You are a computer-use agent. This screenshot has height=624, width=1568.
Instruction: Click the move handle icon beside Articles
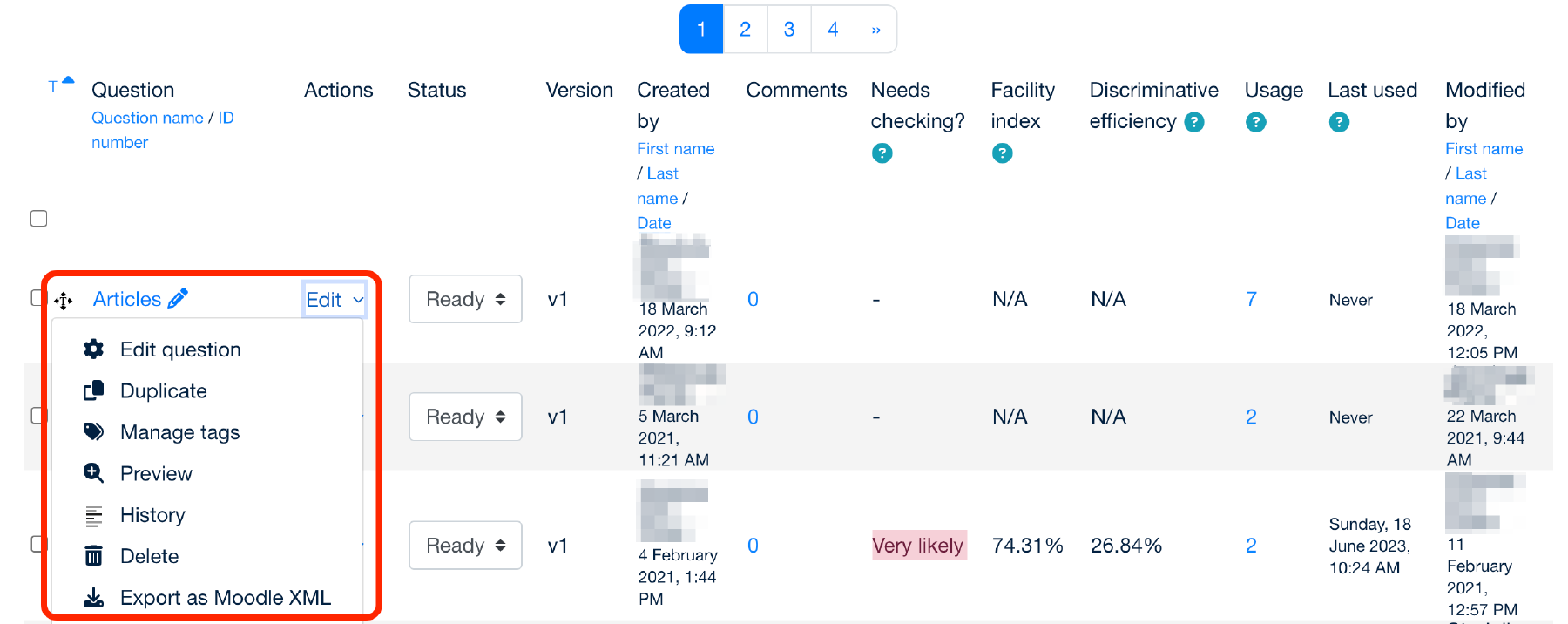[64, 302]
